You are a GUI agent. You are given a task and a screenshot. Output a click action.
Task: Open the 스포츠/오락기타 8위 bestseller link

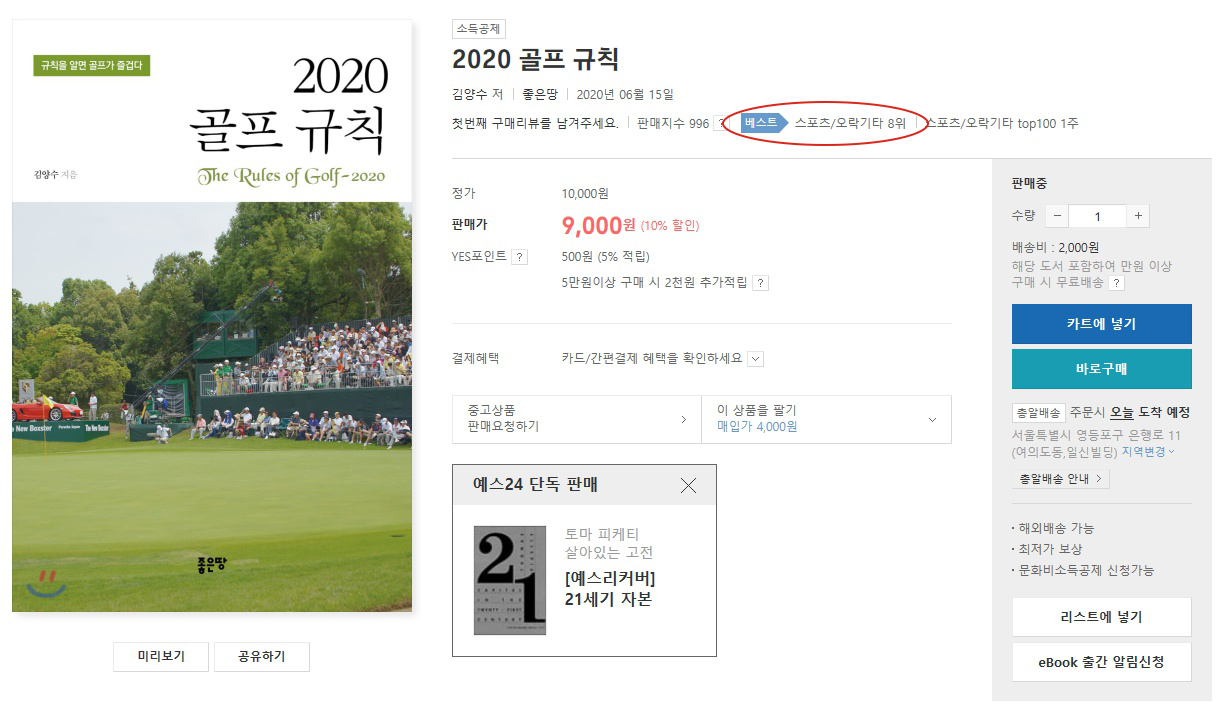[x=850, y=123]
